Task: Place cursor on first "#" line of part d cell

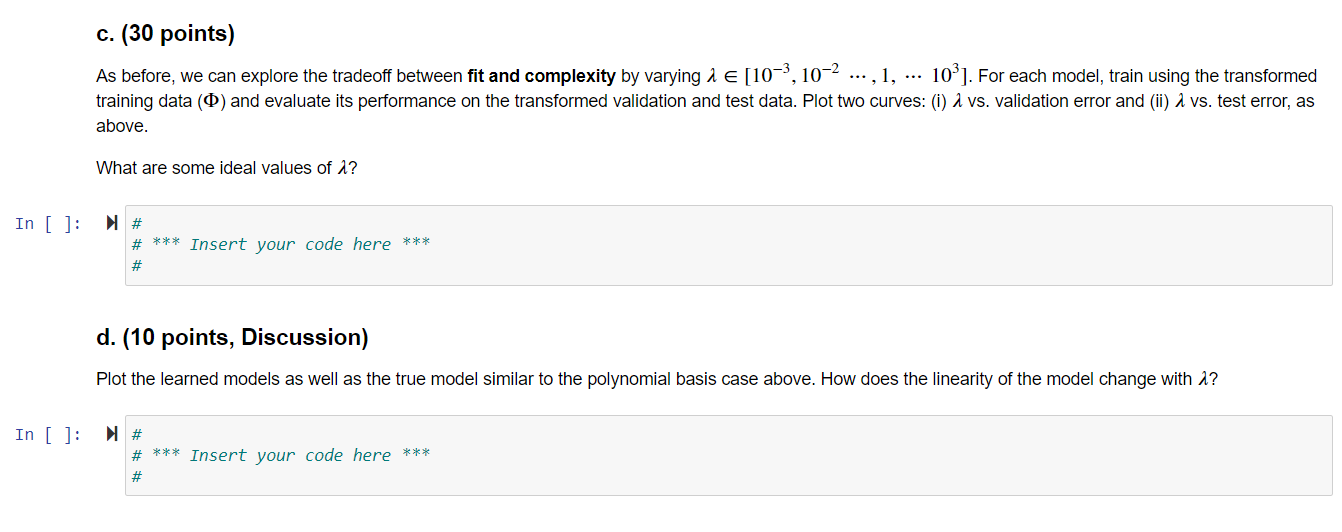Action: pos(137,434)
